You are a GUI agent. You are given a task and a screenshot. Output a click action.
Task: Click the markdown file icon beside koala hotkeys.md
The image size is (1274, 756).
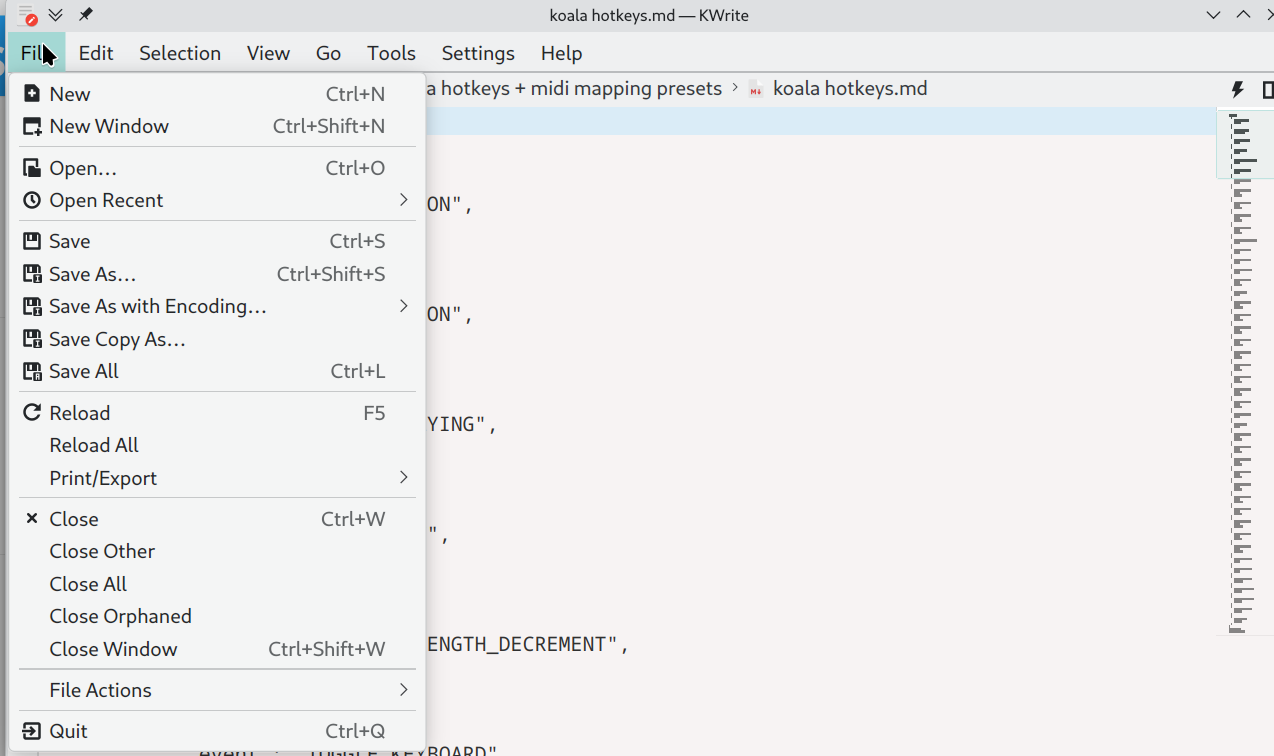click(756, 89)
